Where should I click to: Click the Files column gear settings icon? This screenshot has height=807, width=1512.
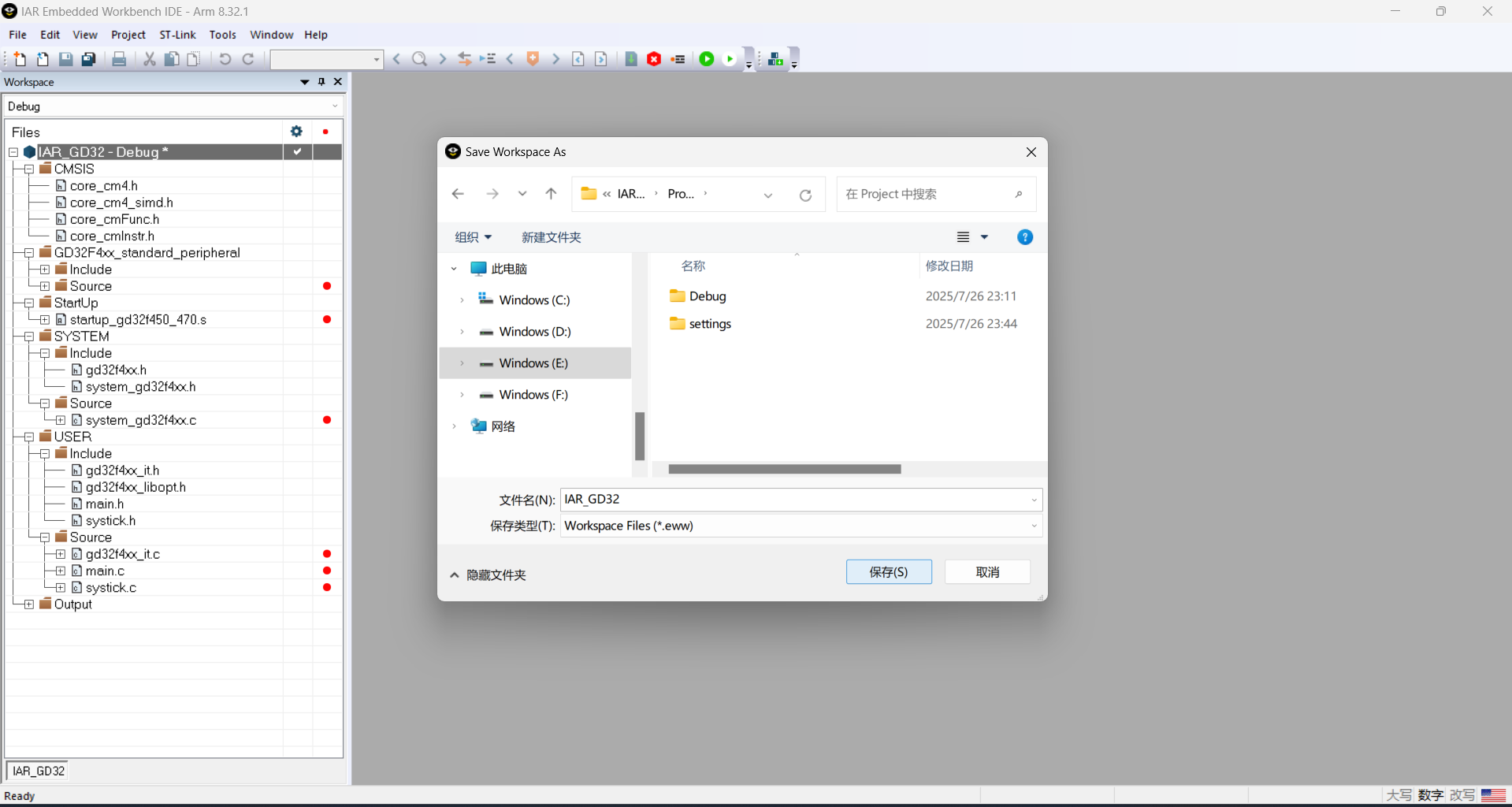click(296, 132)
